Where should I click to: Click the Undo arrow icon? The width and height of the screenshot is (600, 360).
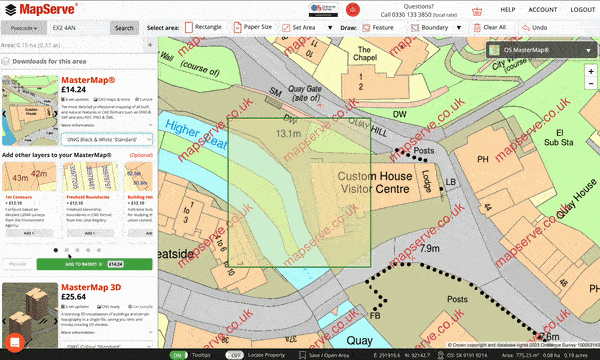(x=526, y=28)
